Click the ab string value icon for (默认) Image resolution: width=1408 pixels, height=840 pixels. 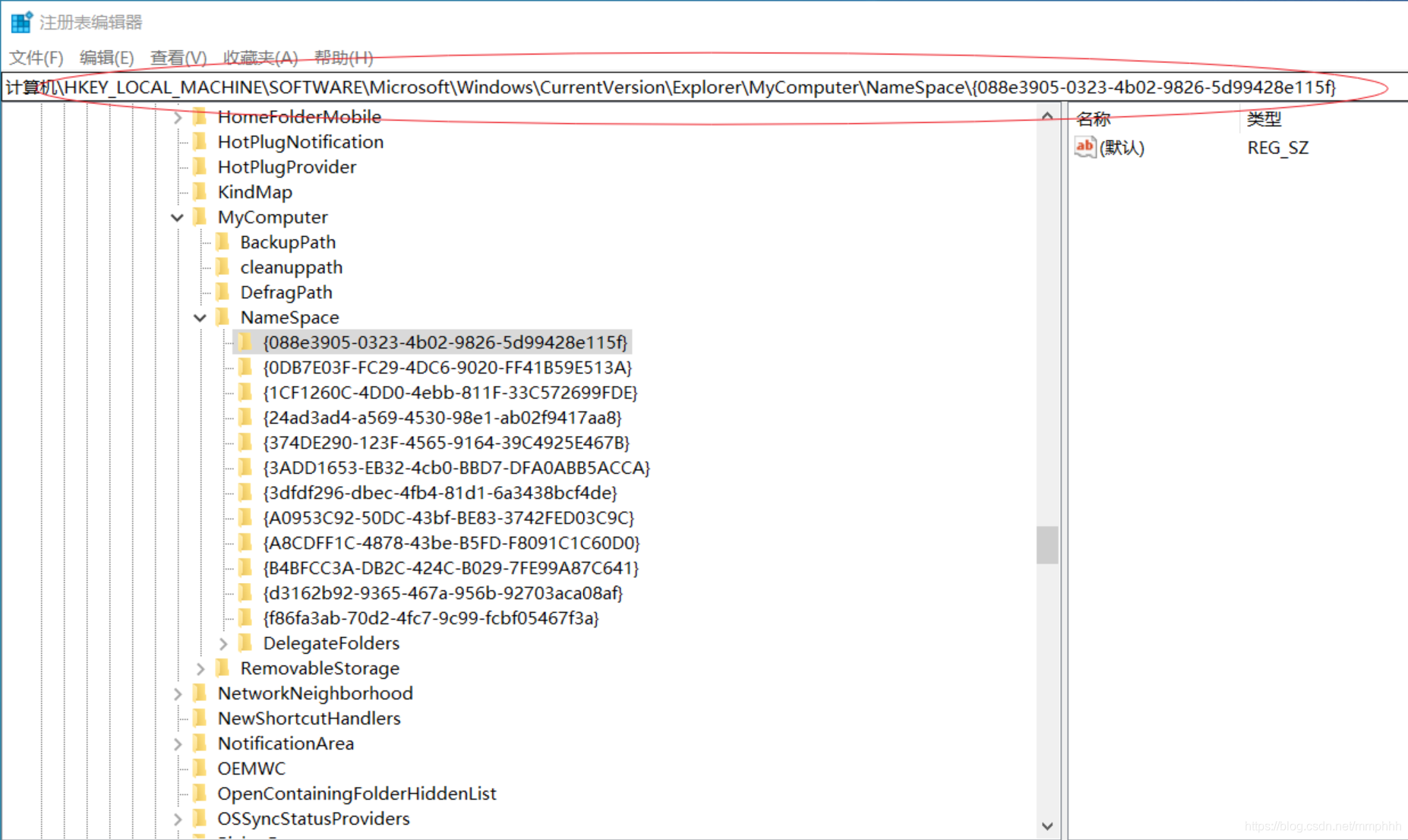1085,147
